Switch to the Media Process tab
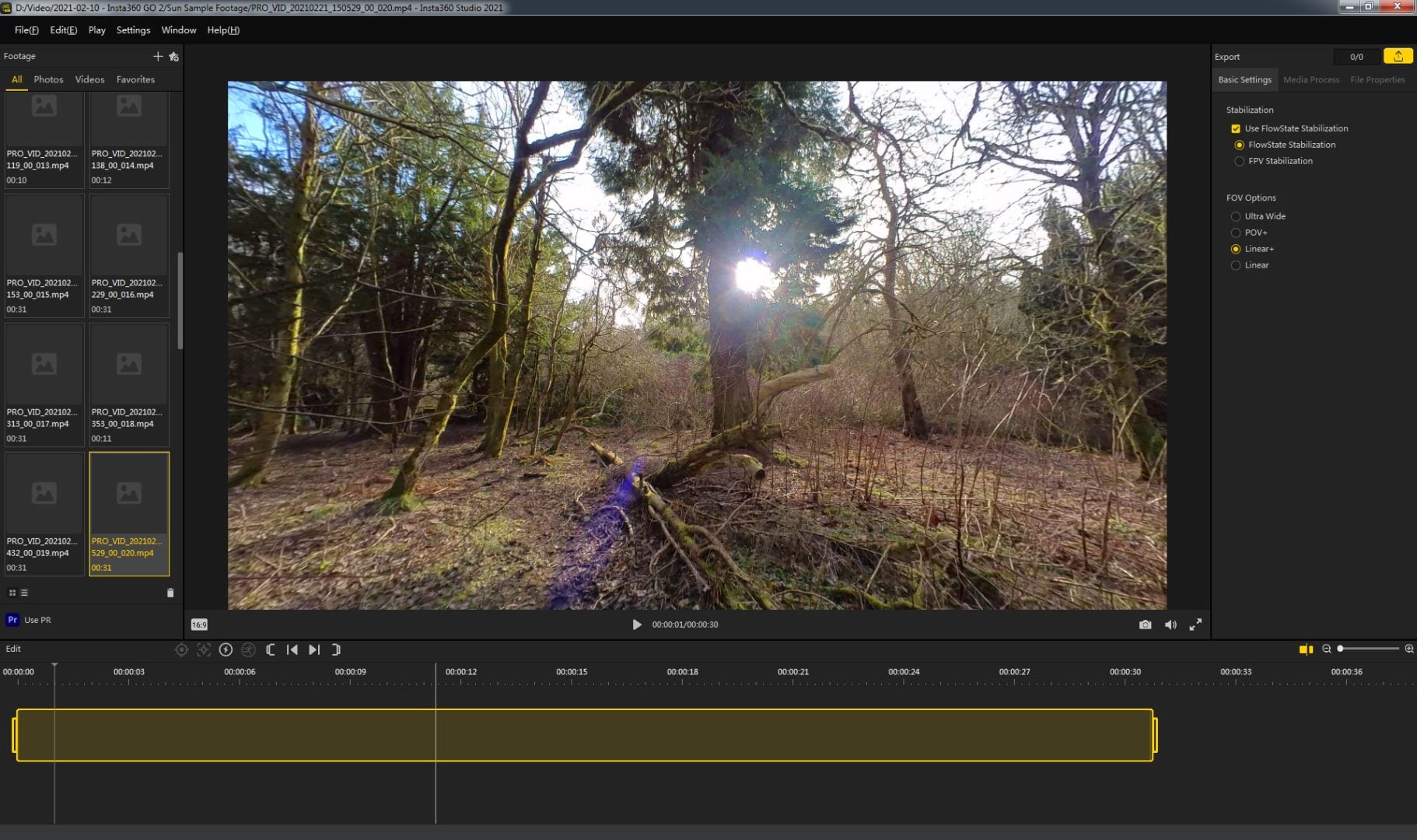The width and height of the screenshot is (1417, 840). pos(1310,79)
